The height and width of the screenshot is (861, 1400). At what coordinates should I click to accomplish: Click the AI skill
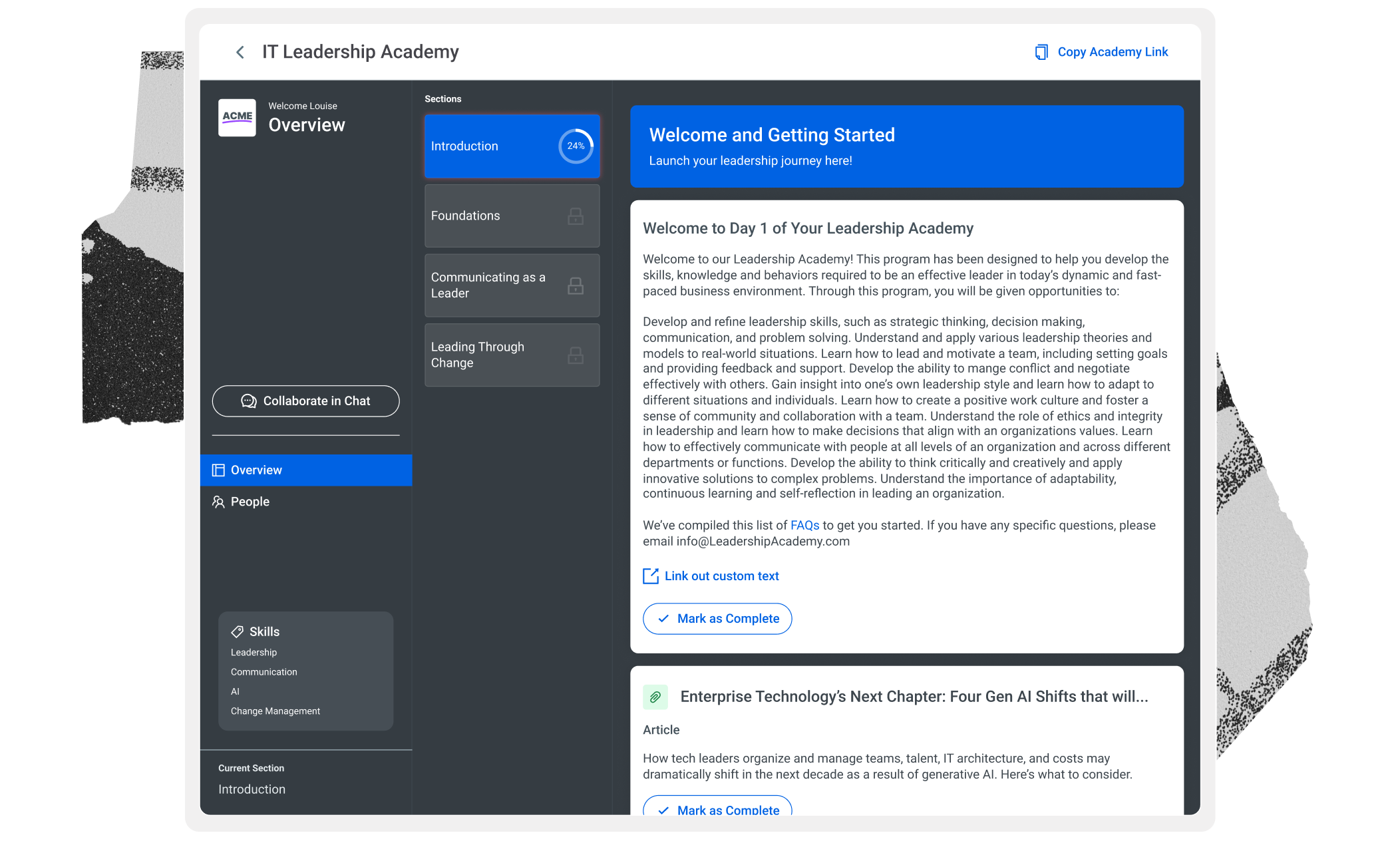(x=235, y=692)
